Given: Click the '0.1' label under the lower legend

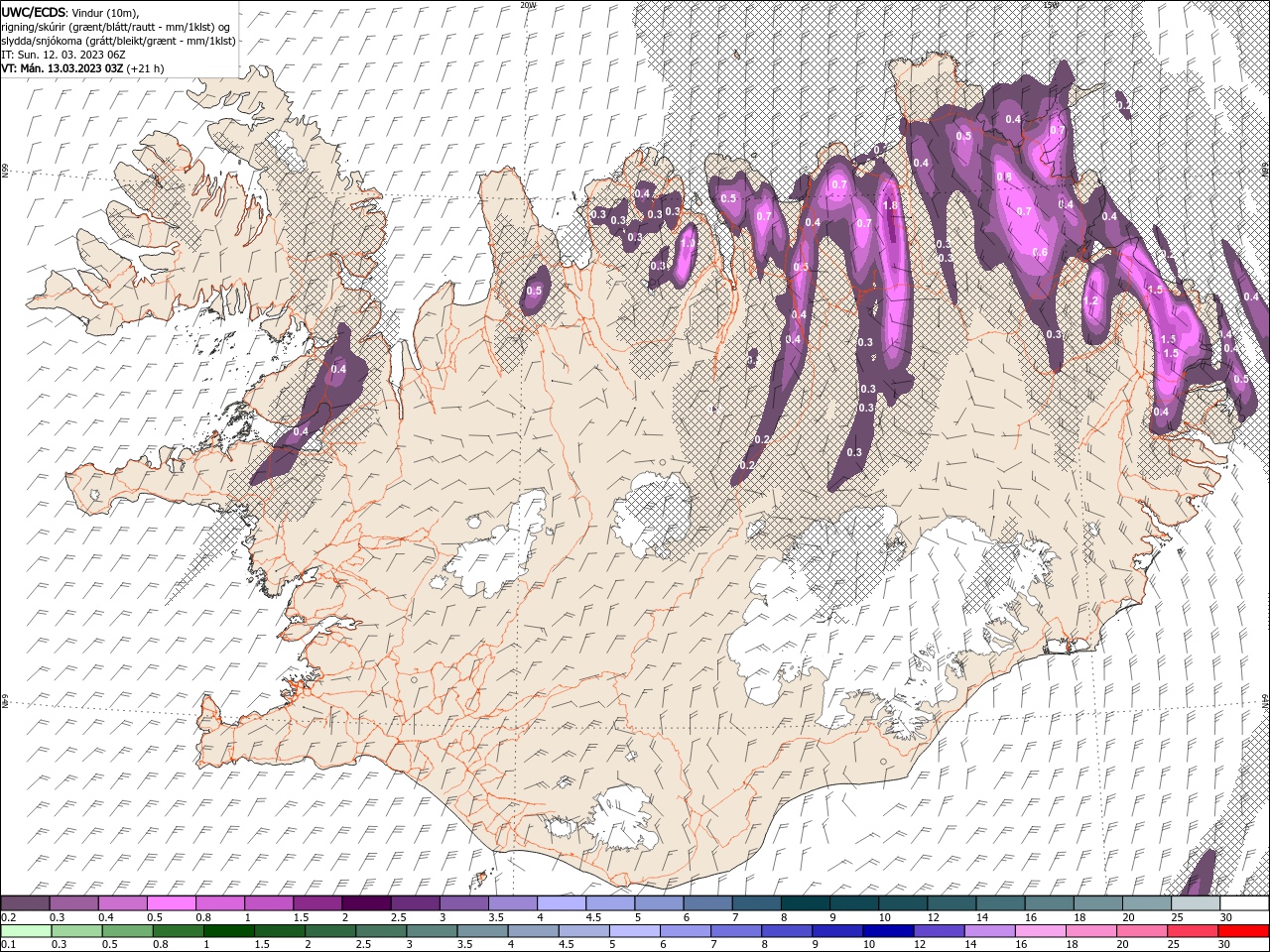Looking at the screenshot, I should (x=8, y=945).
